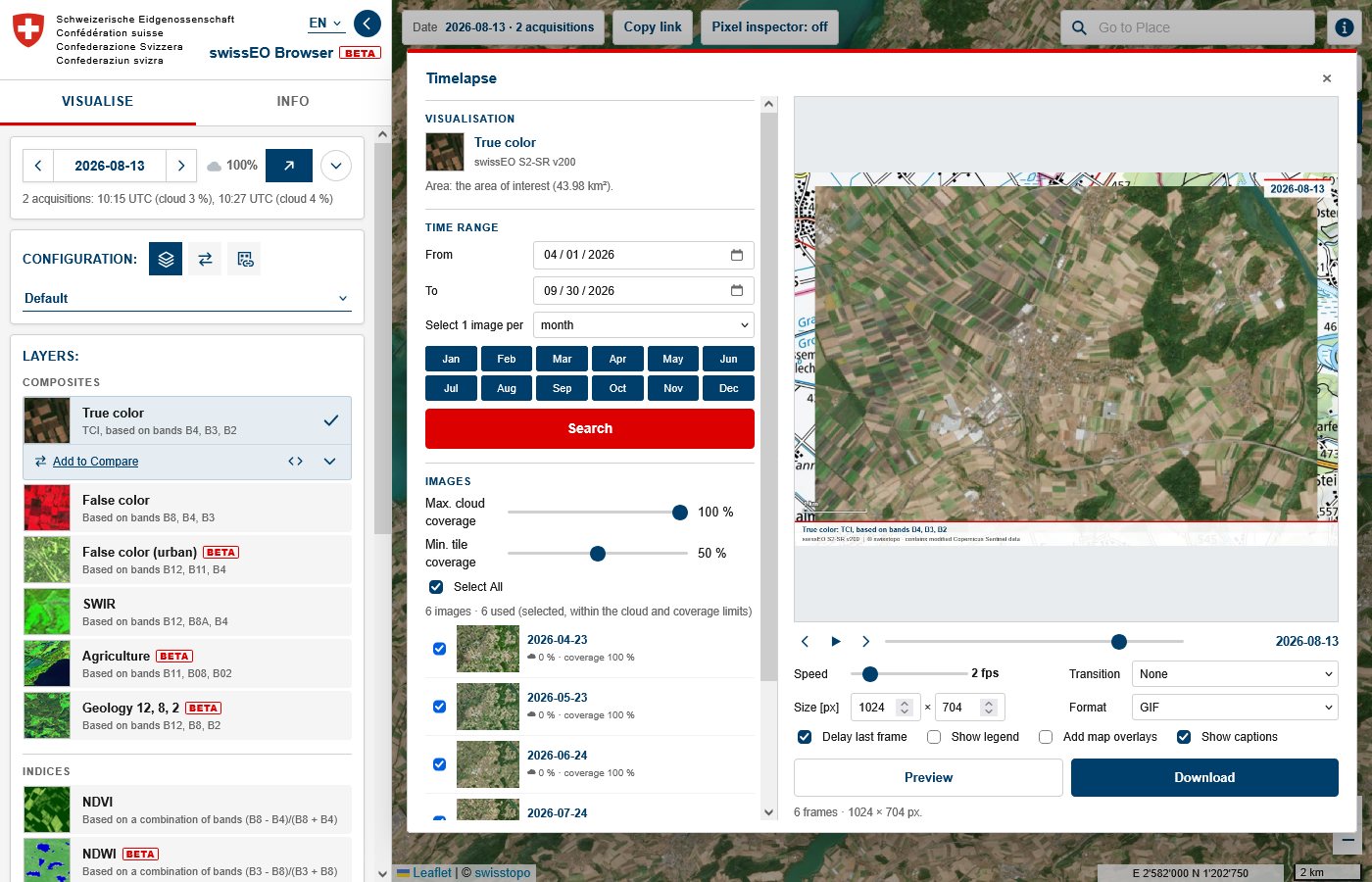Open the Transition dropdown
This screenshot has height=882, width=1372.
pyautogui.click(x=1235, y=674)
